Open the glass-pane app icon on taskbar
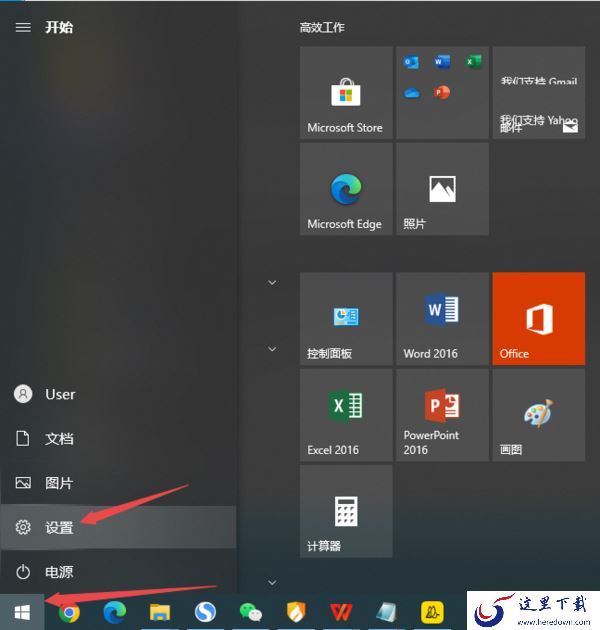Screen dimensions: 600x630 coord(386,612)
